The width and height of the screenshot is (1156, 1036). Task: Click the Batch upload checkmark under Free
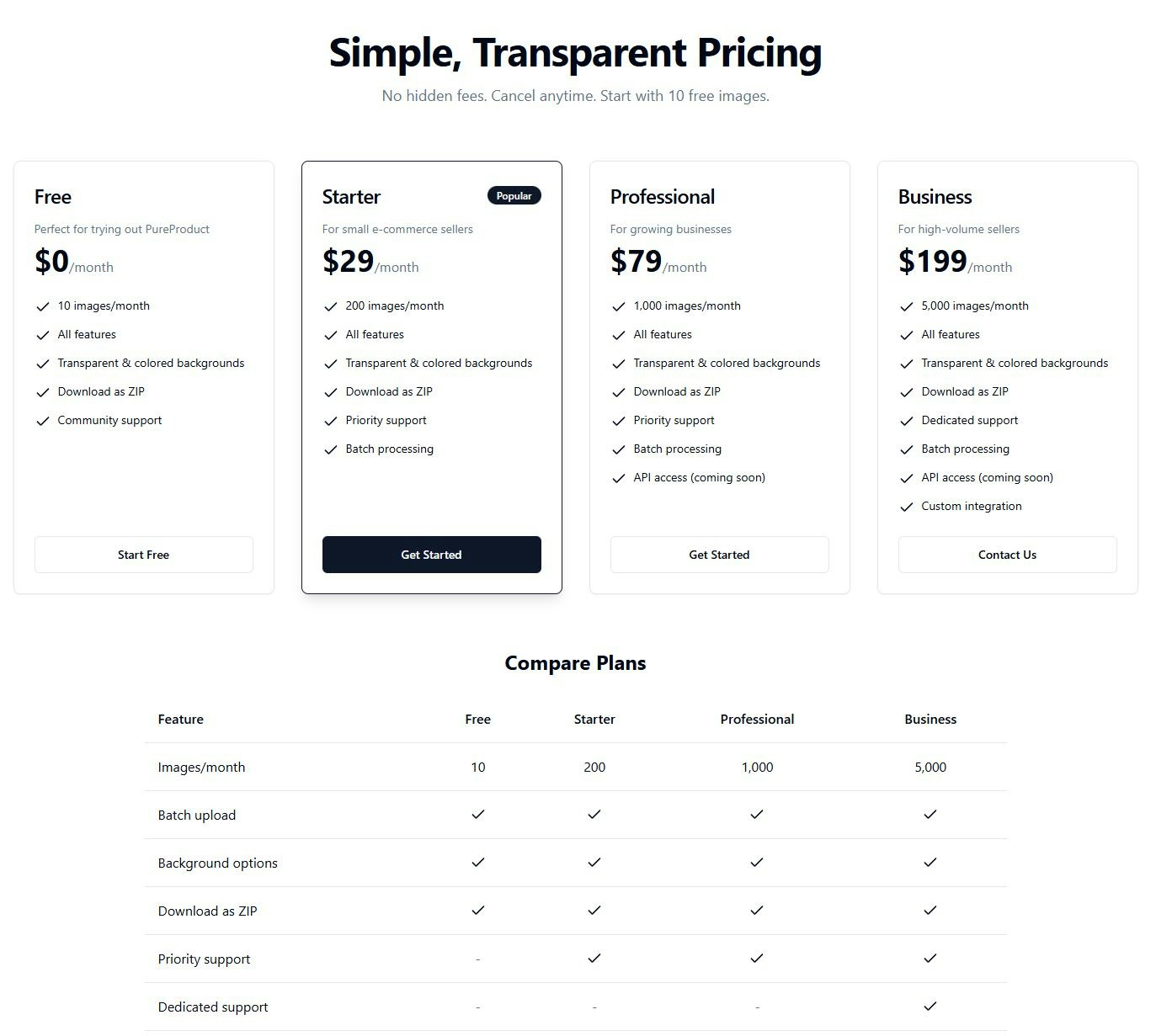(477, 815)
